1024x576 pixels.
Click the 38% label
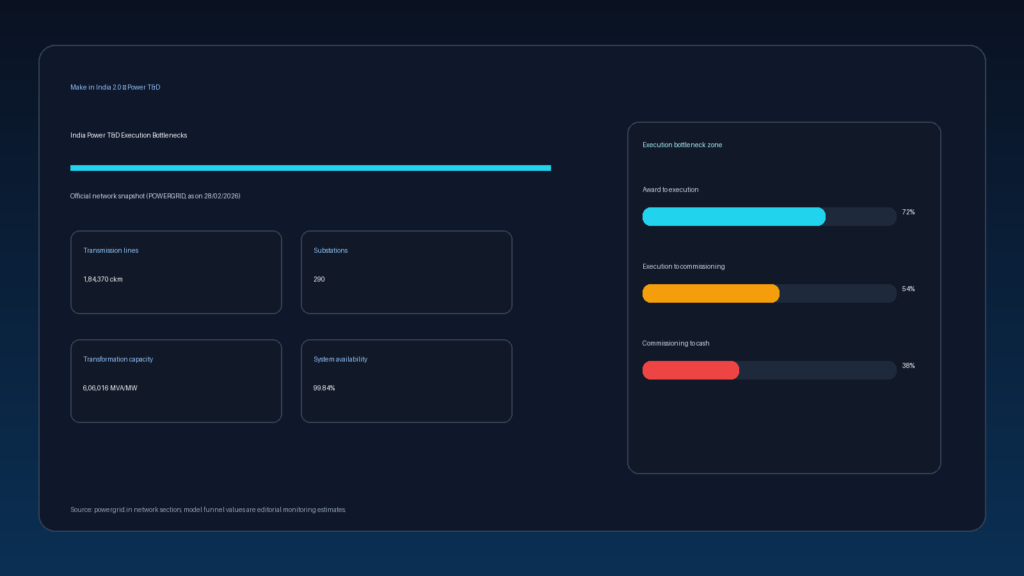(x=908, y=366)
